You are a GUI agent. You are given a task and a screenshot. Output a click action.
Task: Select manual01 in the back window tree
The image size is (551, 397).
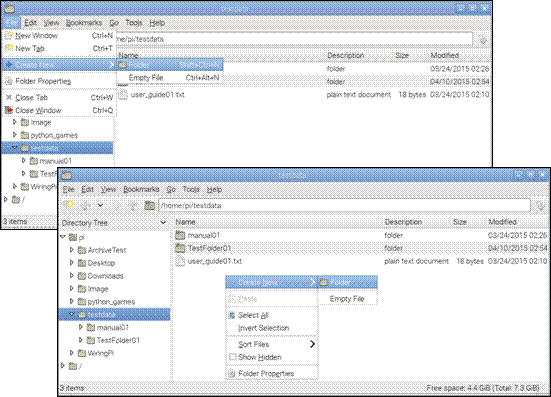pos(56,161)
